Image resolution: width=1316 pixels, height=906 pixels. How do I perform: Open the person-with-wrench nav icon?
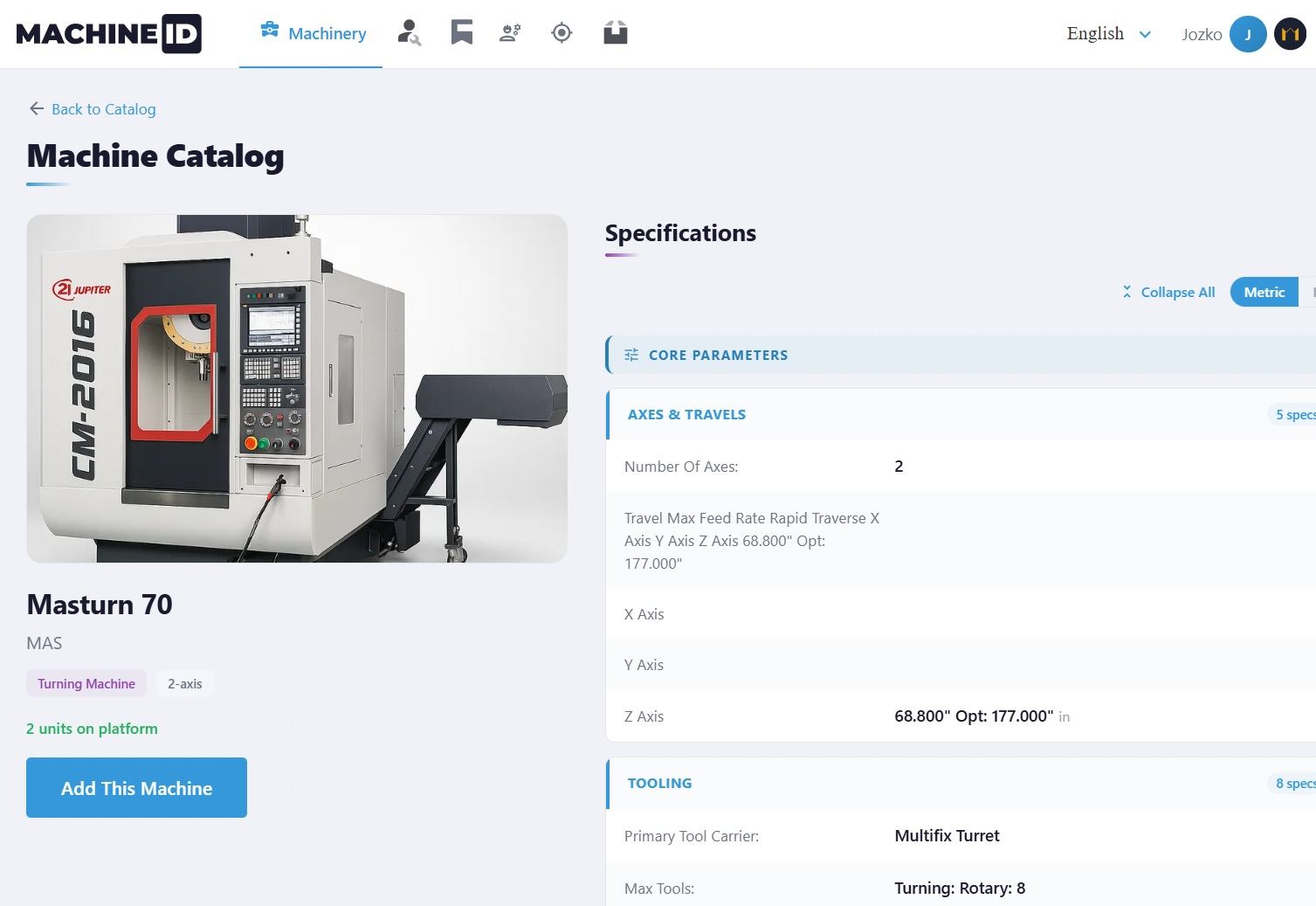tap(409, 33)
